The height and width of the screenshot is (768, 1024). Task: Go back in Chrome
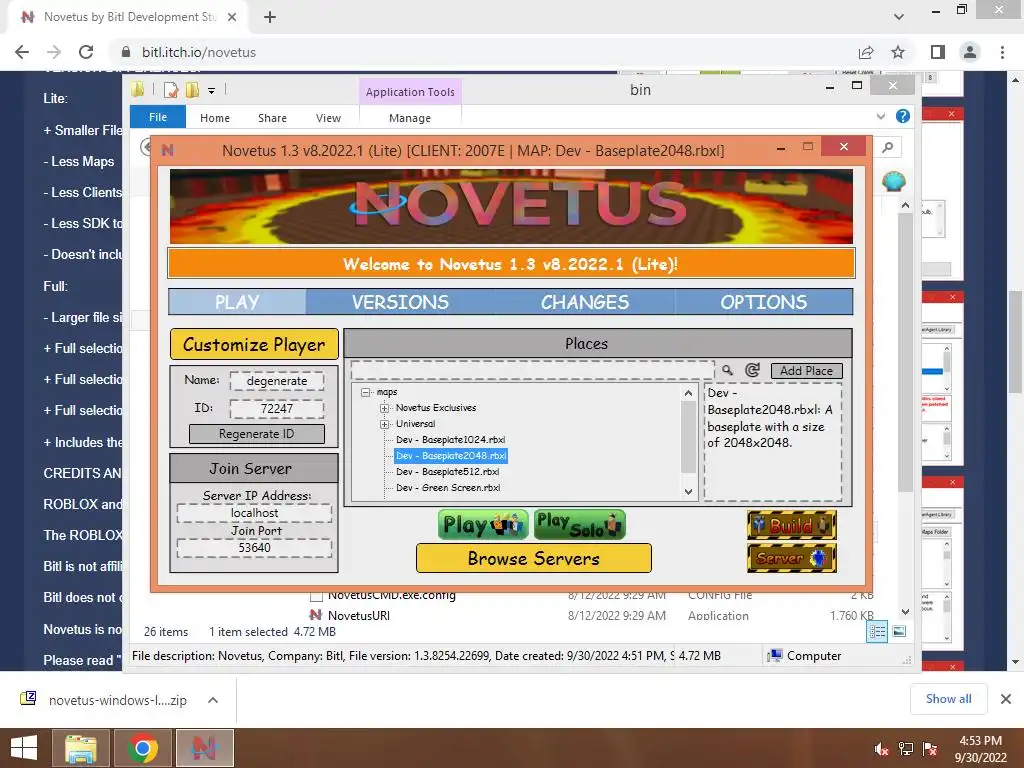[22, 52]
